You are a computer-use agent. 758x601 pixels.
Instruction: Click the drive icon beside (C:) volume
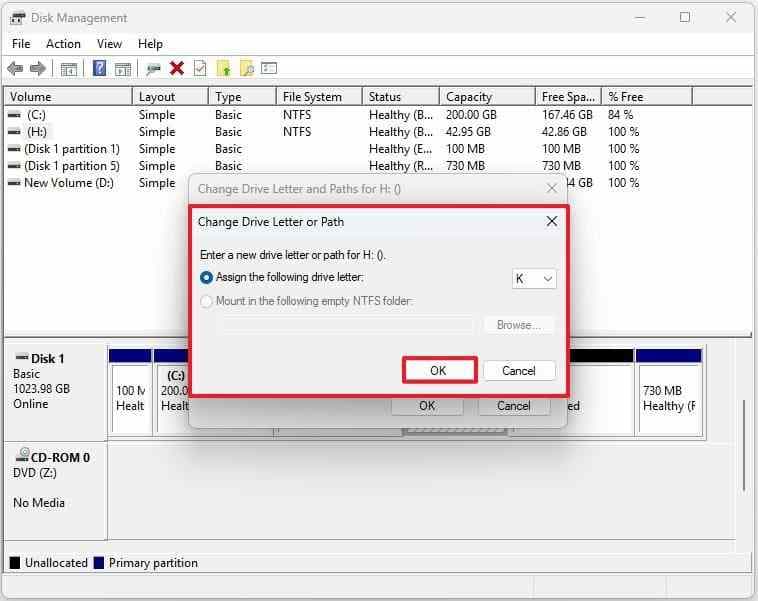[x=15, y=115]
